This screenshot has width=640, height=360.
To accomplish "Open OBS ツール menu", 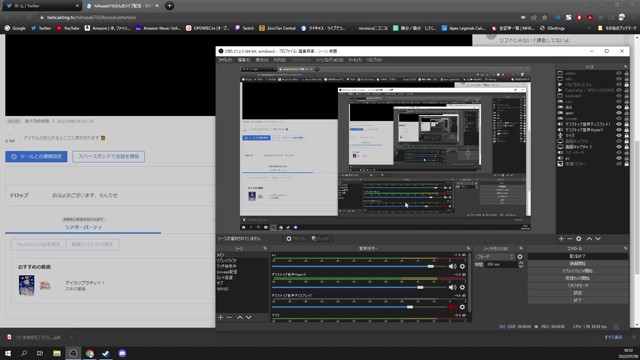I will click(x=355, y=60).
